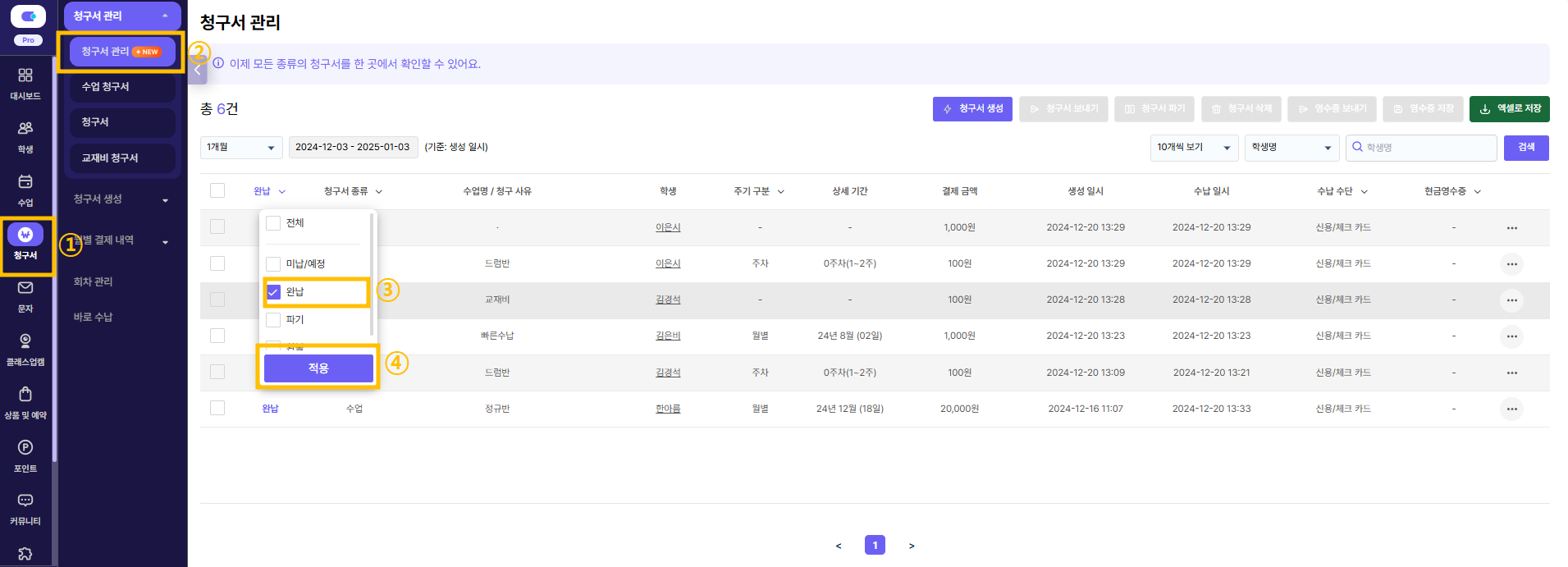Viewport: 1568px width, 567px height.
Task: Open the 1개월 period dropdown
Action: (241, 148)
